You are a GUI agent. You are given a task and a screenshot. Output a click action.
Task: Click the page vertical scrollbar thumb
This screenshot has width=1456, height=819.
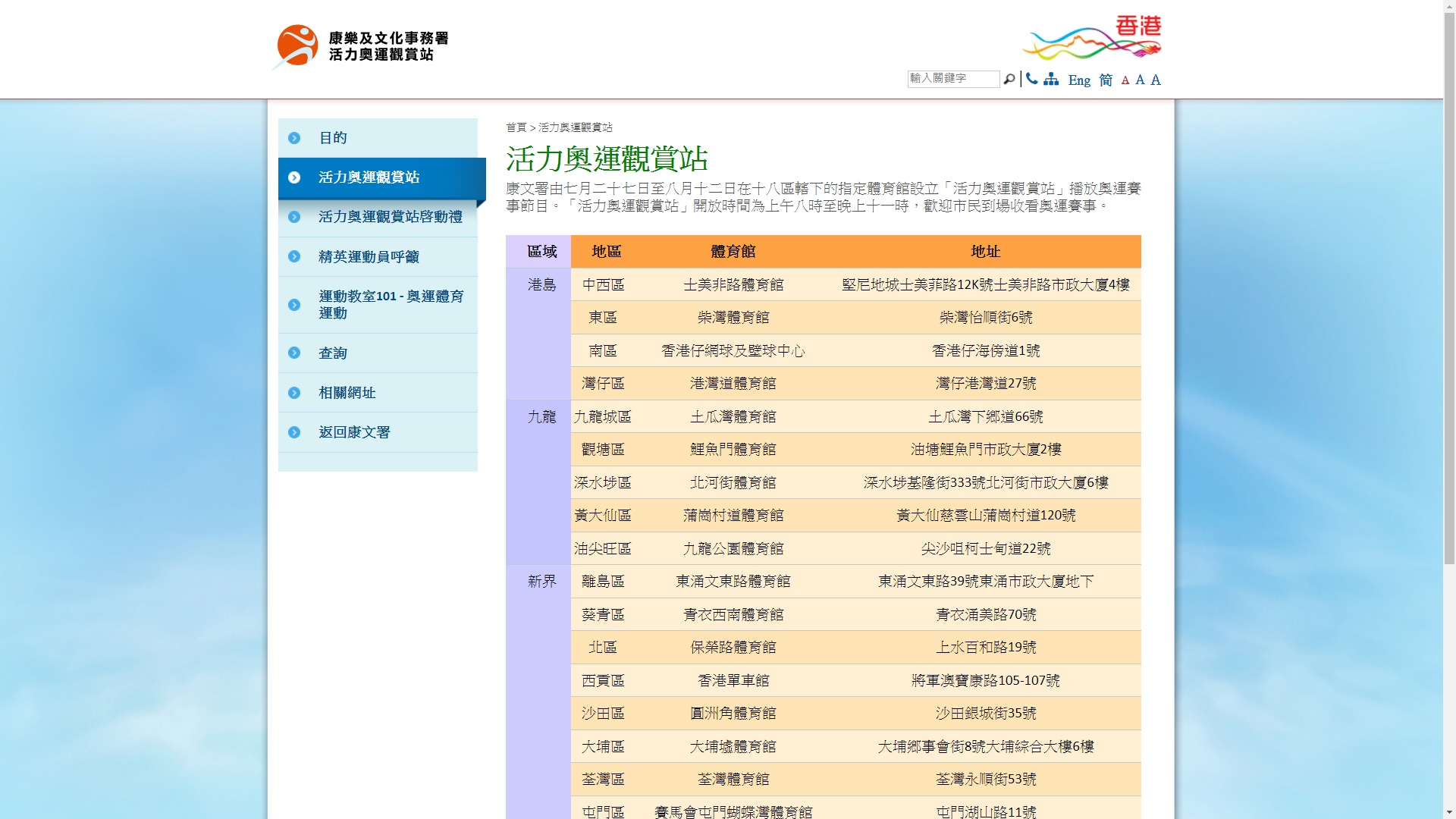(1449, 288)
